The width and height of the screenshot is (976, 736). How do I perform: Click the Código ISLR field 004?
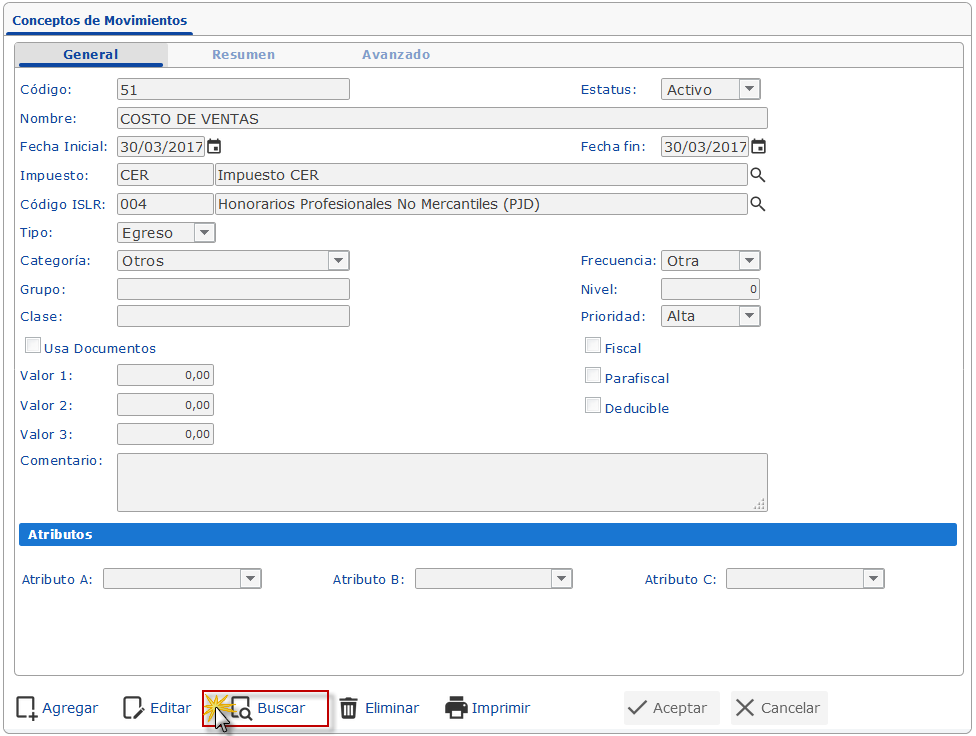166,204
